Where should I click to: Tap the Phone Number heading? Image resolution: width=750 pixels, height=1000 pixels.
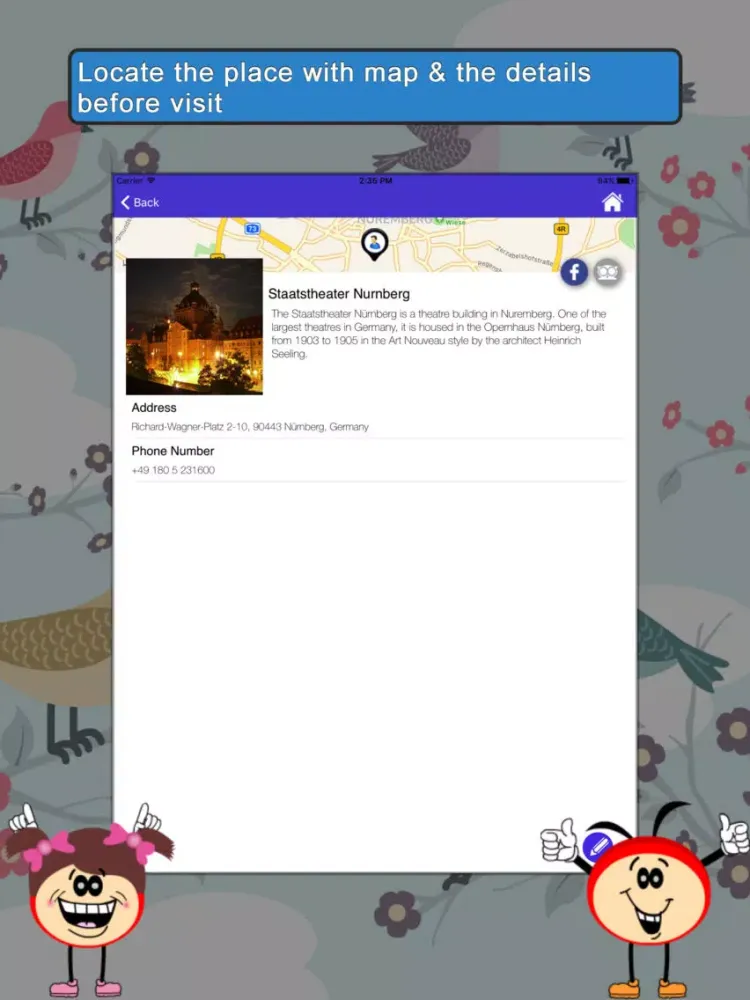click(x=172, y=451)
